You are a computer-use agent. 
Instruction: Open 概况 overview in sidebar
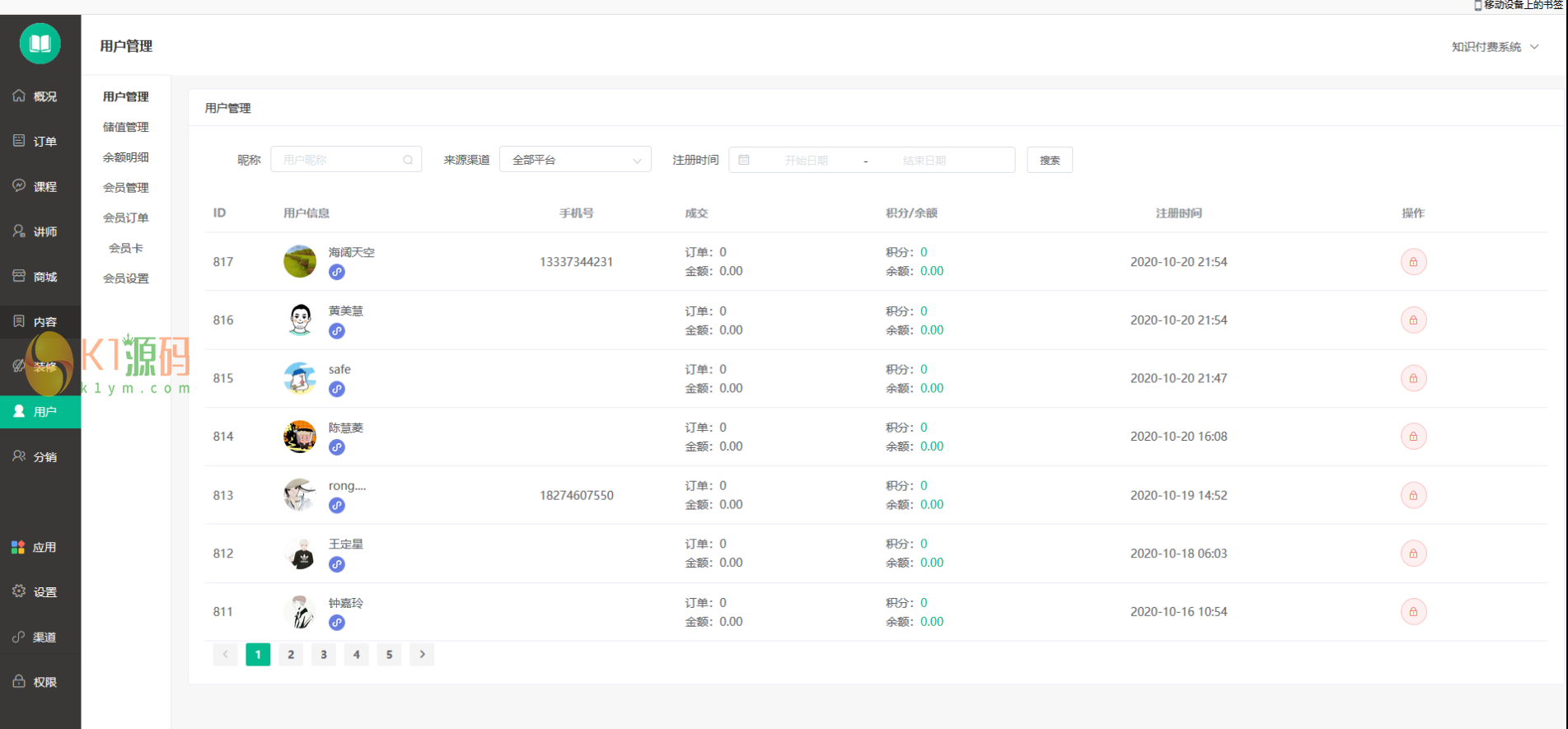click(x=40, y=96)
